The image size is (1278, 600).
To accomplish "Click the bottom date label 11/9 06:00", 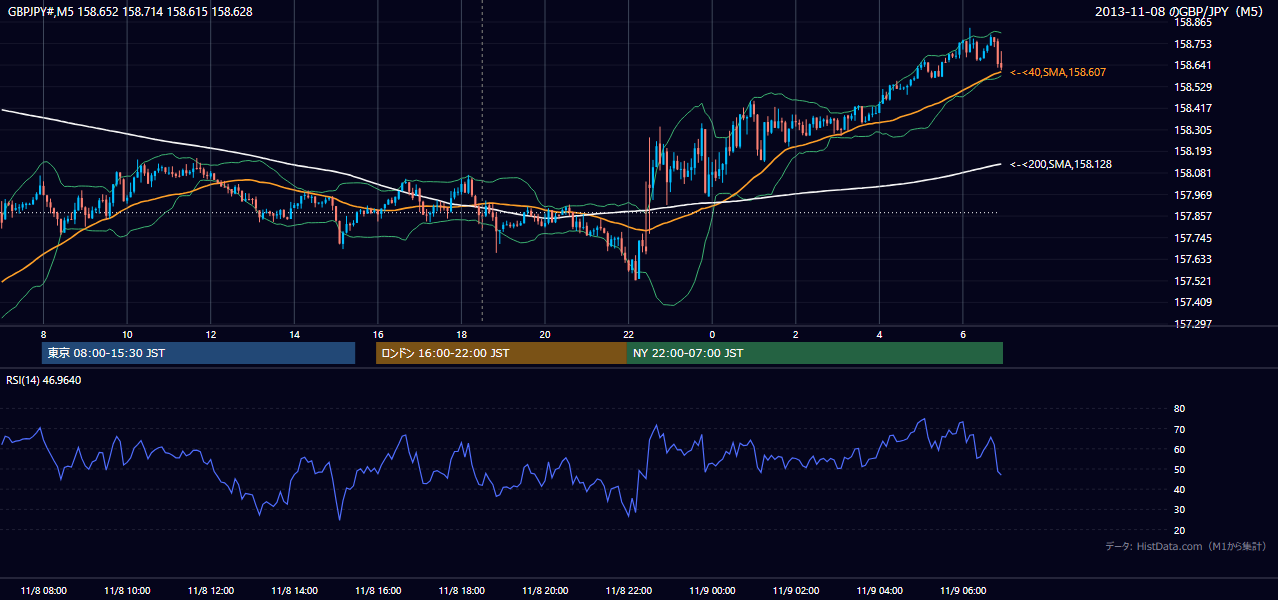I will (x=963, y=591).
